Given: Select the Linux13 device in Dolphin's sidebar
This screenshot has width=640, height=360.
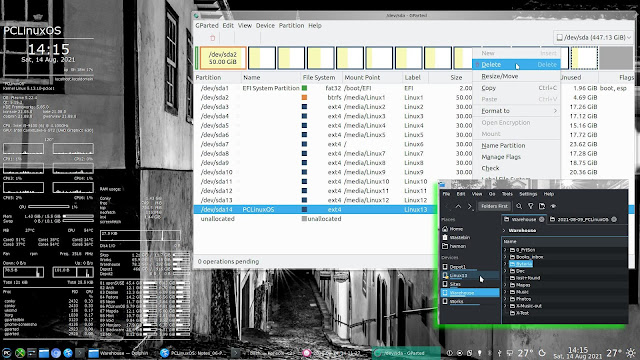Looking at the screenshot, I should click(469, 276).
